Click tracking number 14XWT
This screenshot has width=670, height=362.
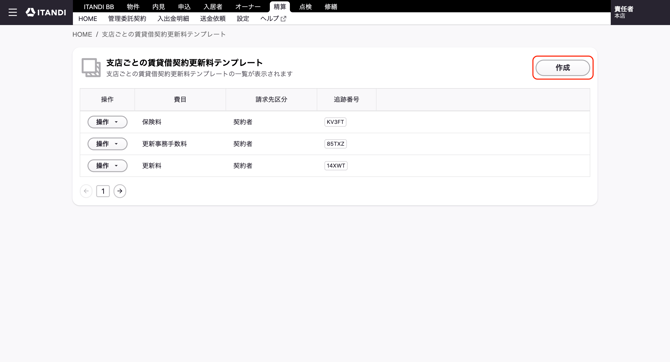click(x=336, y=165)
